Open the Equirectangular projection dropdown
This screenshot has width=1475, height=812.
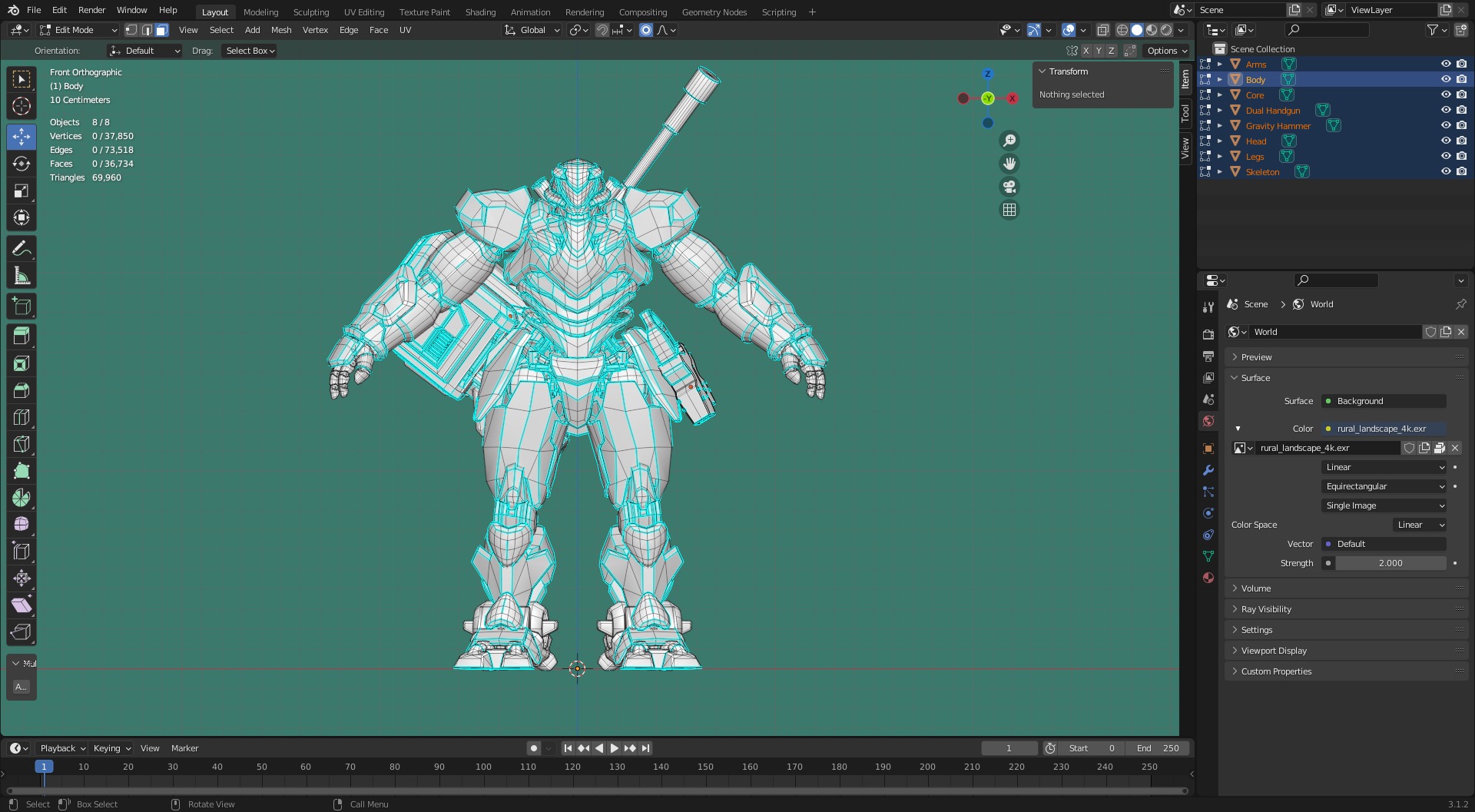[1384, 486]
